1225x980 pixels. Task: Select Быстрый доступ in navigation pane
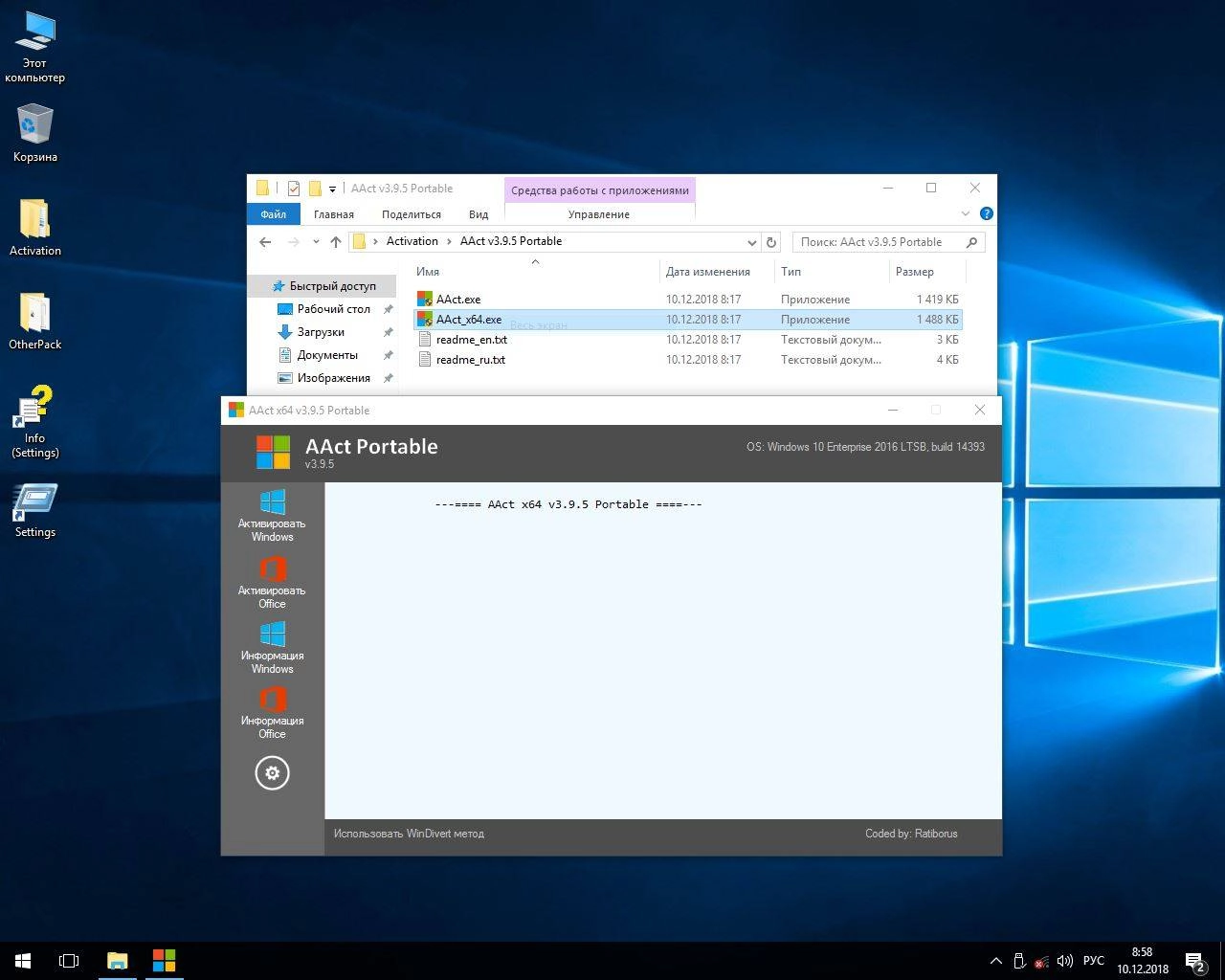coord(323,286)
